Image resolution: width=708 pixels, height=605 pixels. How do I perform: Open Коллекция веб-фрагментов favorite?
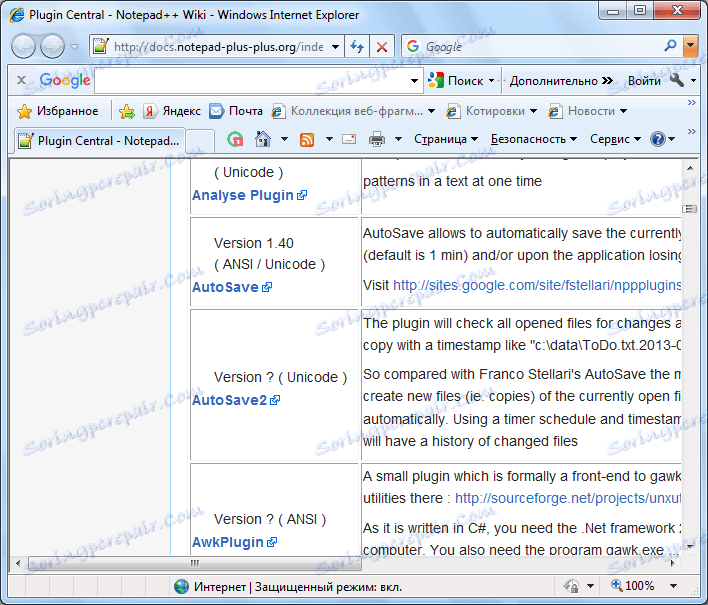pyautogui.click(x=348, y=111)
